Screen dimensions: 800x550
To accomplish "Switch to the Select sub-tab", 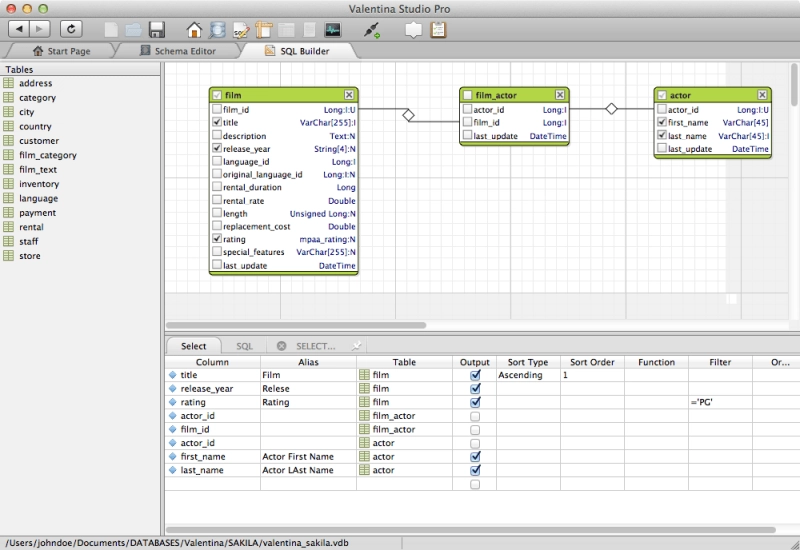I will click(x=193, y=346).
